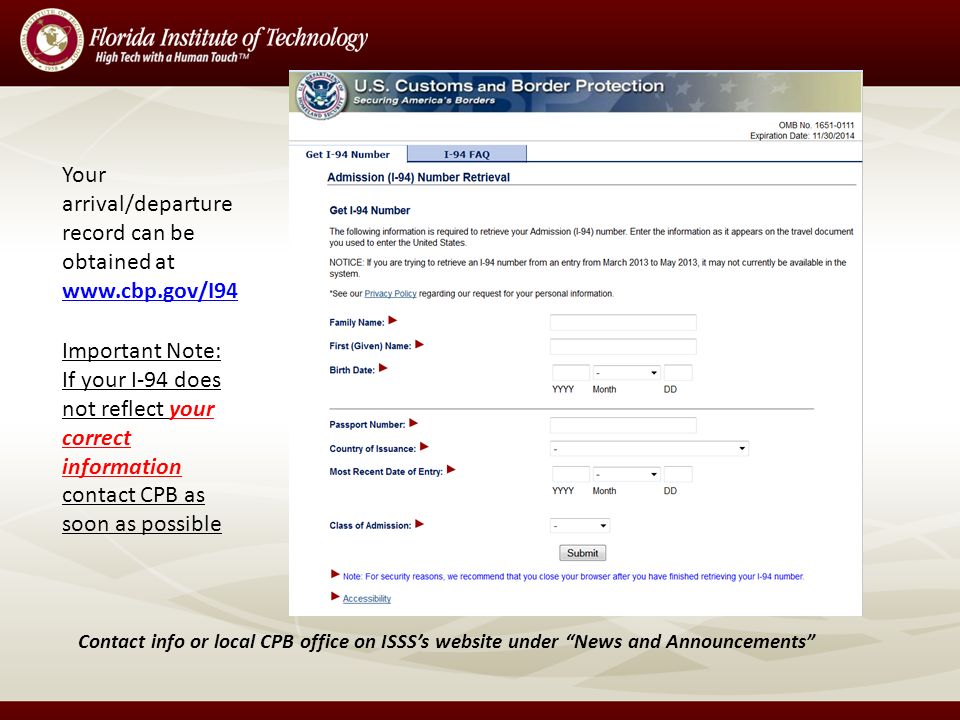
Task: Click the 'High Tech with a Human Touch' tagline
Action: (x=172, y=58)
